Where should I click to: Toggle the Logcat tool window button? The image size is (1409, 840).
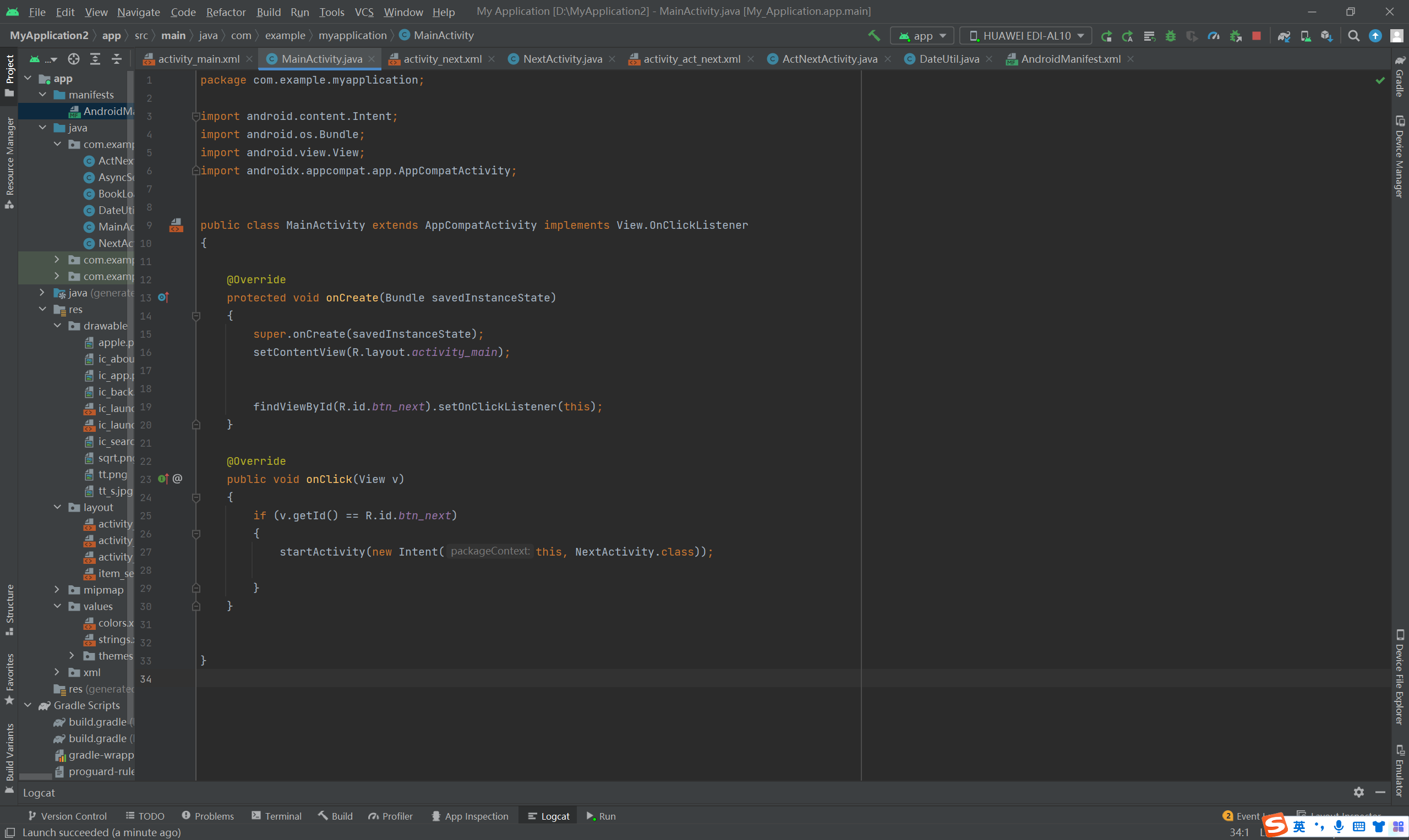(x=548, y=816)
